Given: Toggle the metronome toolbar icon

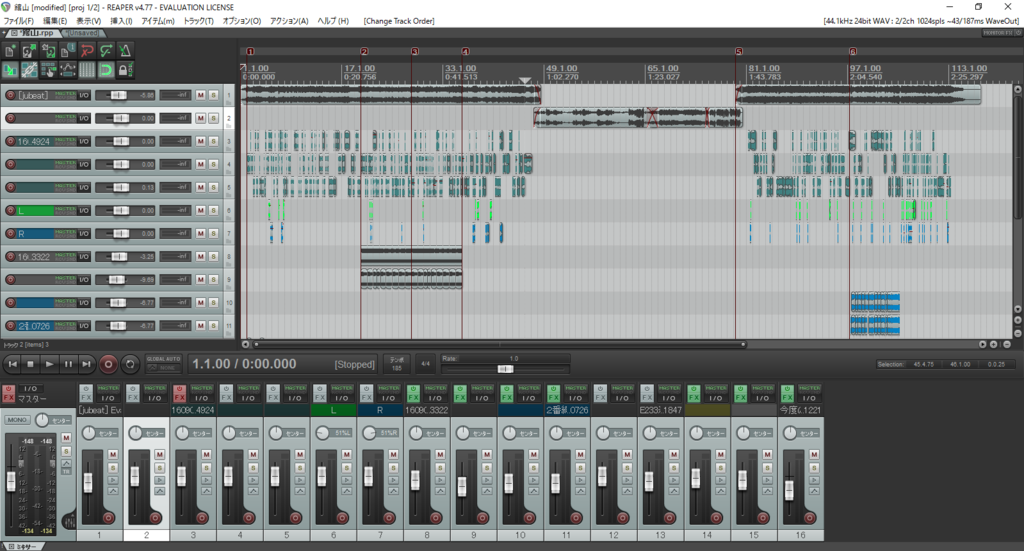Looking at the screenshot, I should coord(125,51).
